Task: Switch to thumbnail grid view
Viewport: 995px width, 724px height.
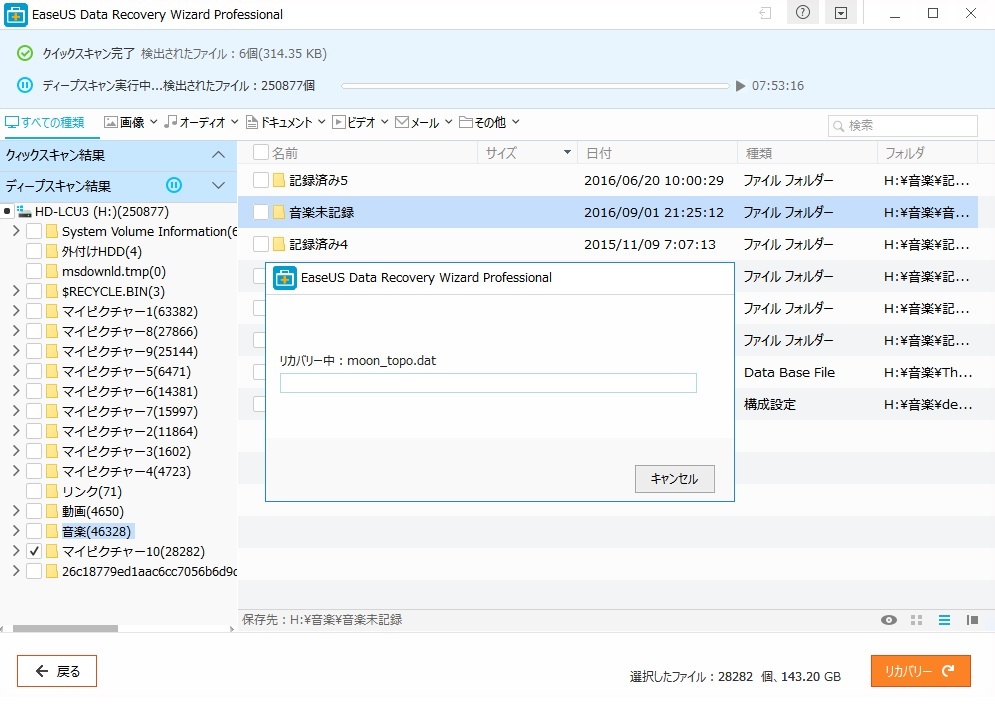Action: (x=916, y=620)
